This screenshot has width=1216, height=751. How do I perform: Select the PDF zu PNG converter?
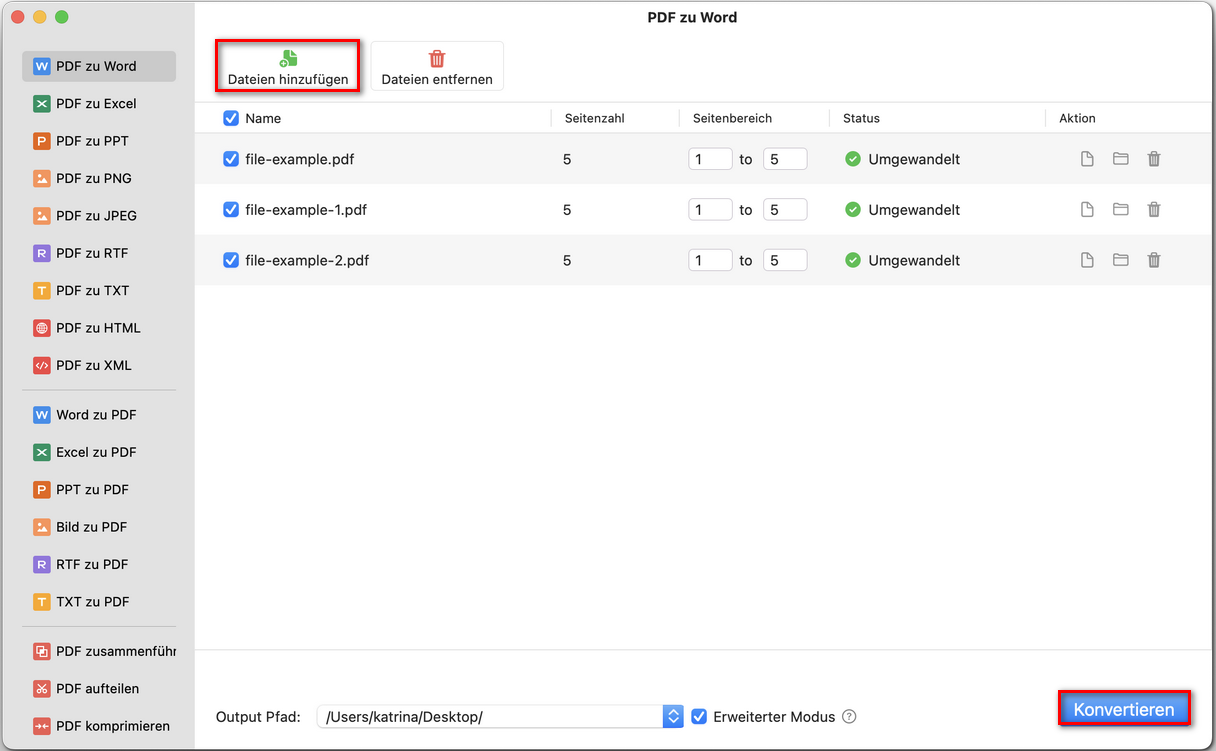pos(93,178)
